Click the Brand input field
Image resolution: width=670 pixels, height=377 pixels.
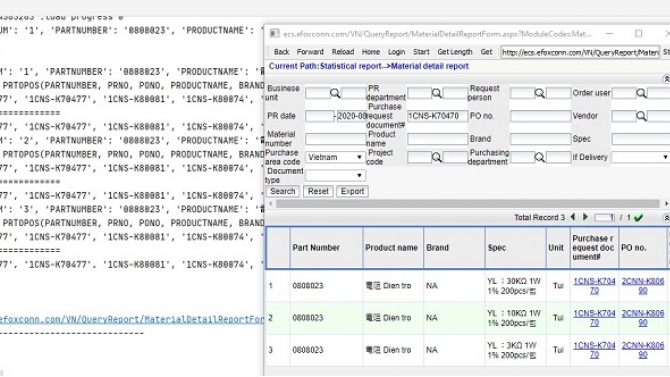pos(540,139)
